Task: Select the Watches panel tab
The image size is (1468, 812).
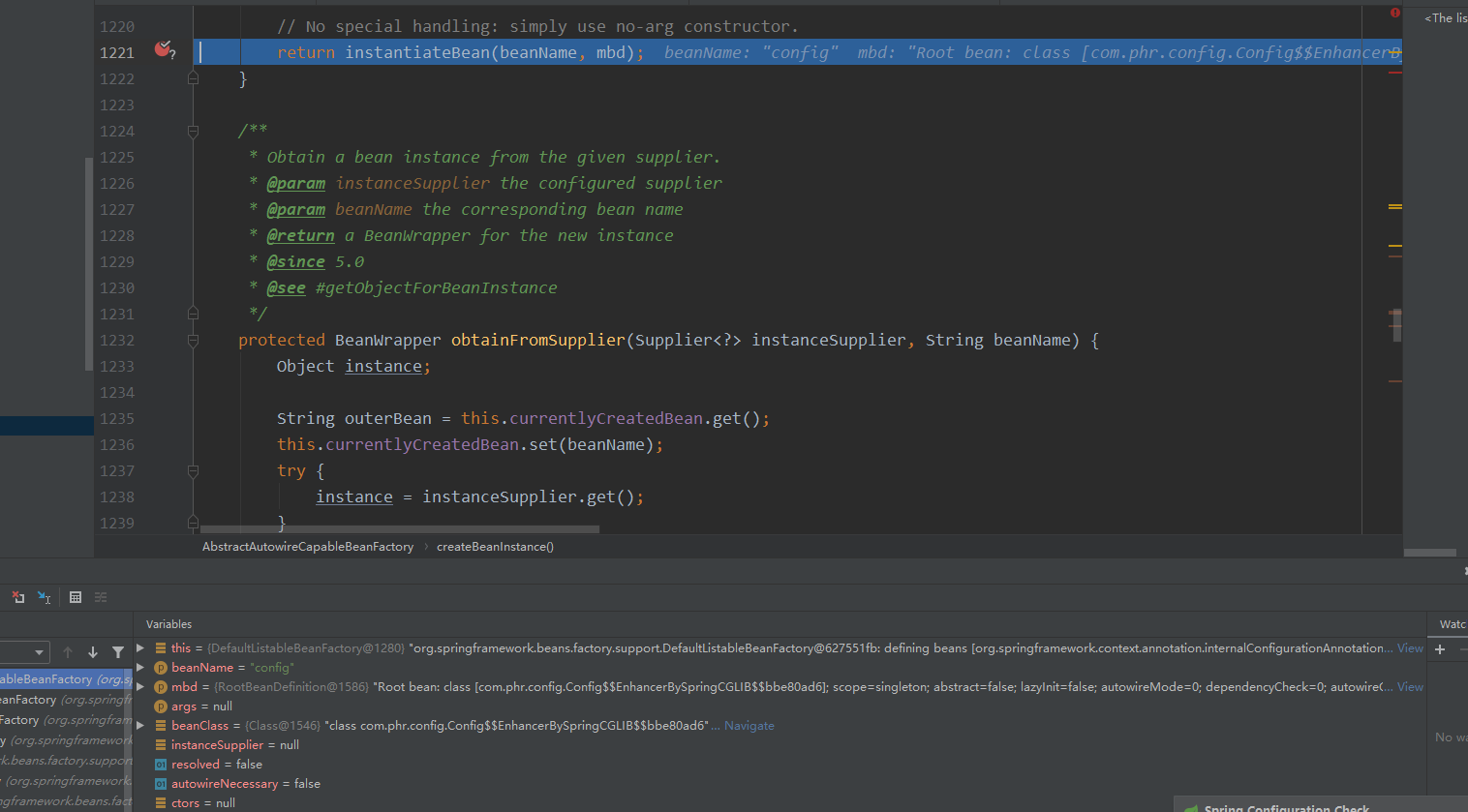Action: point(1453,624)
